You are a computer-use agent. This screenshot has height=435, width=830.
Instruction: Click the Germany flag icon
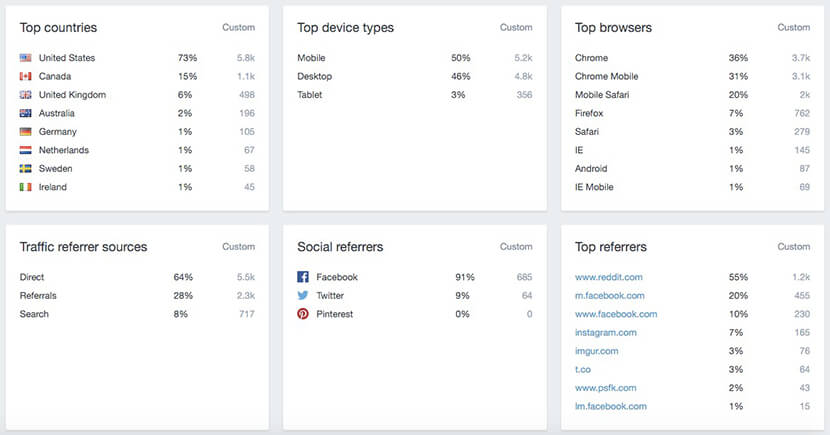[x=26, y=132]
